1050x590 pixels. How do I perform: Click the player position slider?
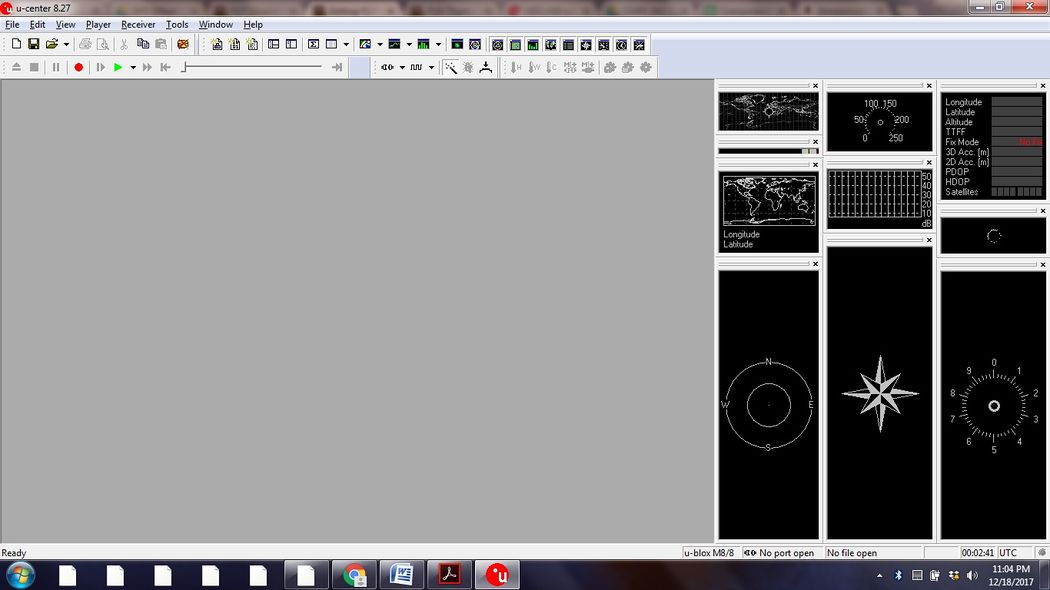tap(253, 67)
